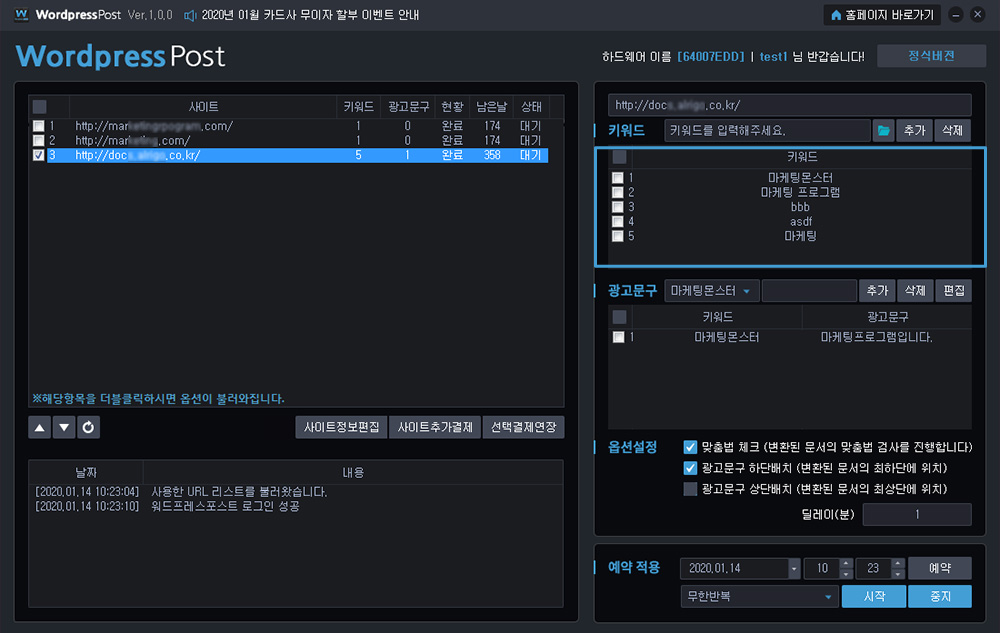This screenshot has height=633, width=1000.
Task: Uncheck site row 3 checkbox
Action: (39, 156)
